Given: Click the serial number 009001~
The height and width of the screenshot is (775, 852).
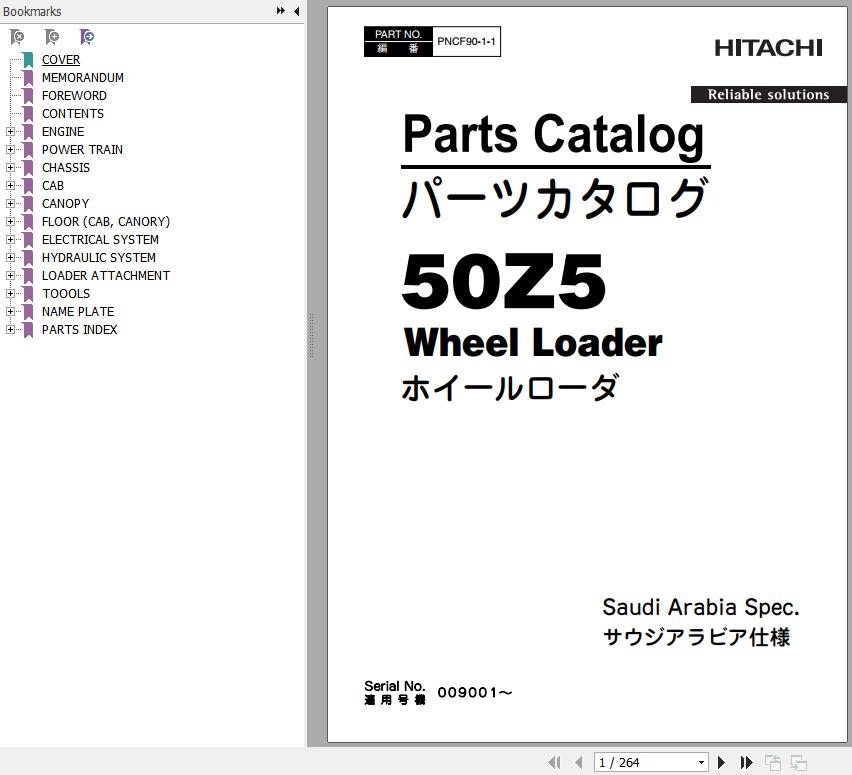Looking at the screenshot, I should point(475,692).
